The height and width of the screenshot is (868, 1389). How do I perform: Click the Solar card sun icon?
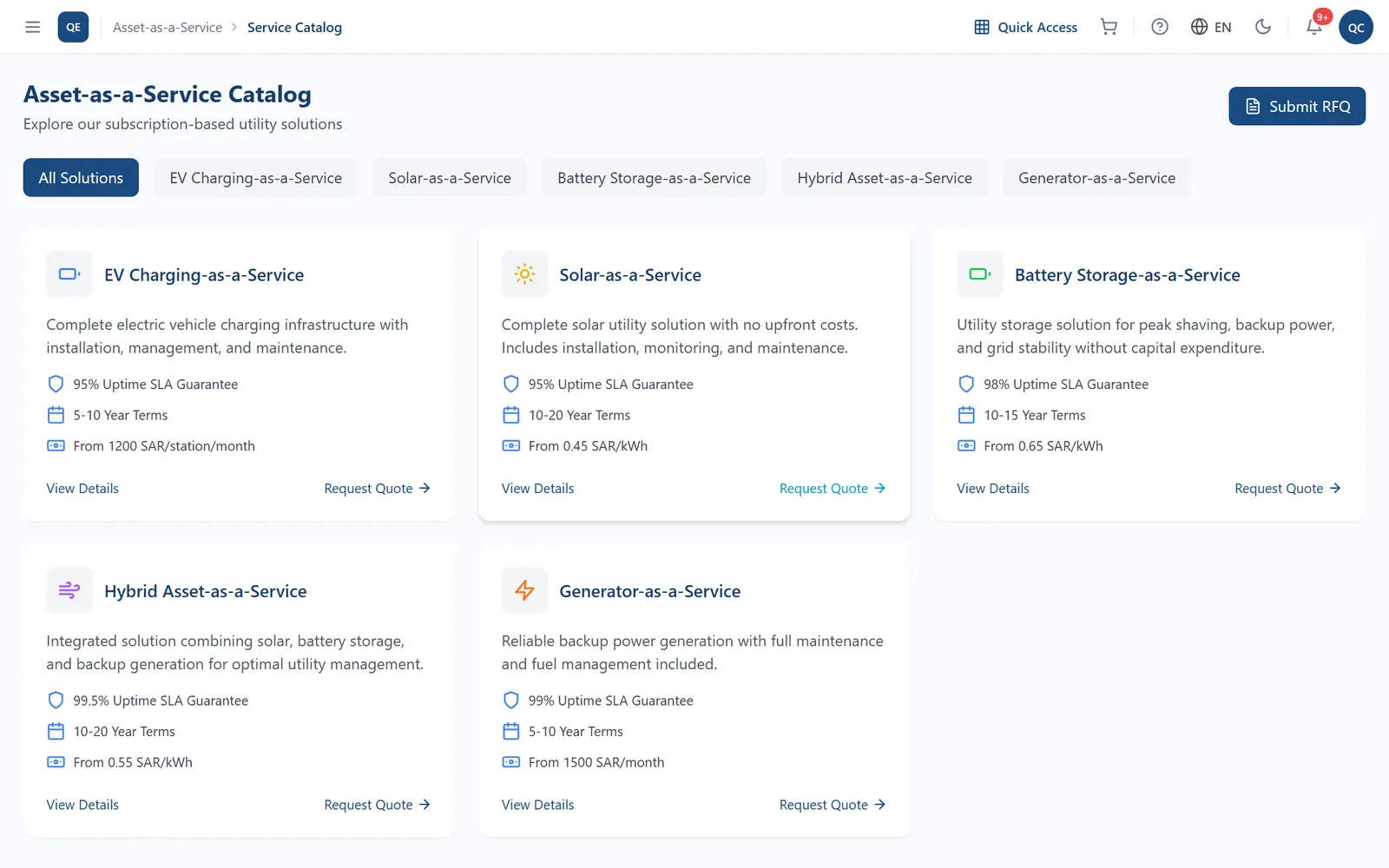pos(524,274)
